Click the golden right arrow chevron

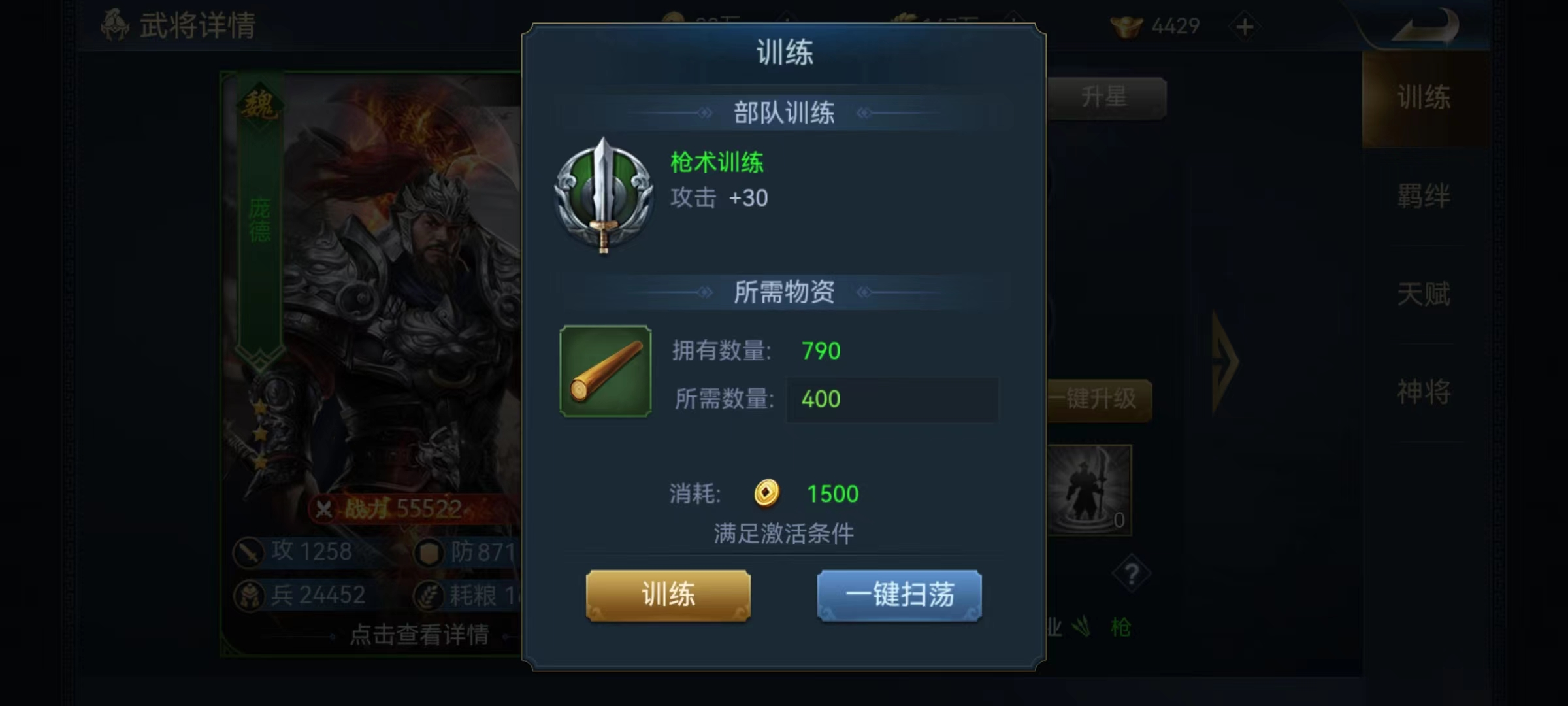(1225, 361)
